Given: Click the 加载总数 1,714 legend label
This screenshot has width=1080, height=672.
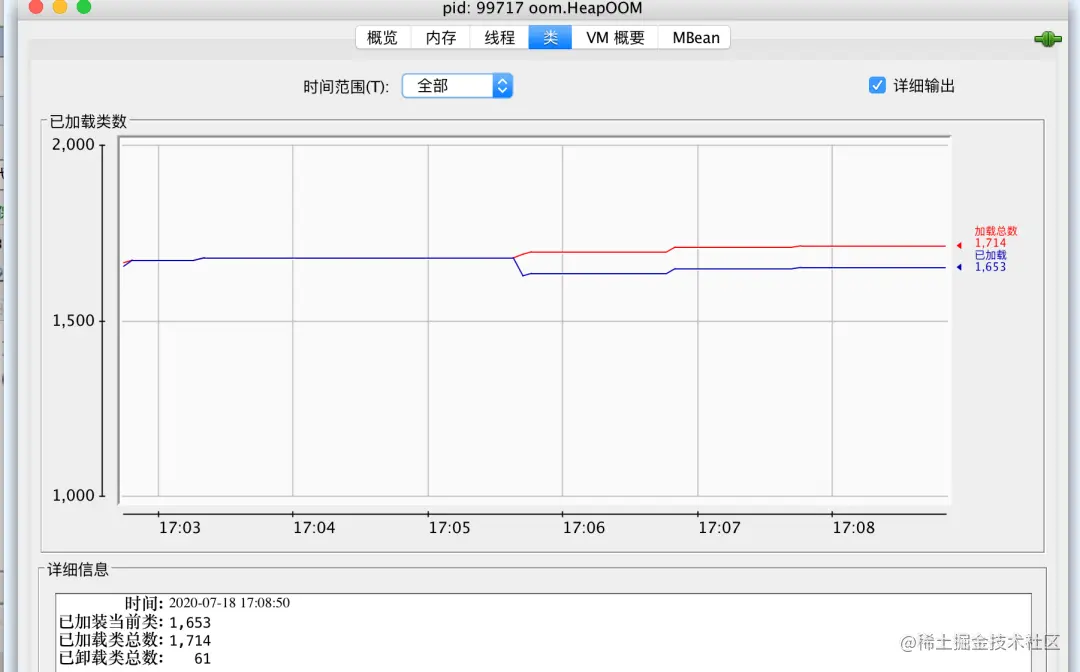Looking at the screenshot, I should tap(995, 237).
